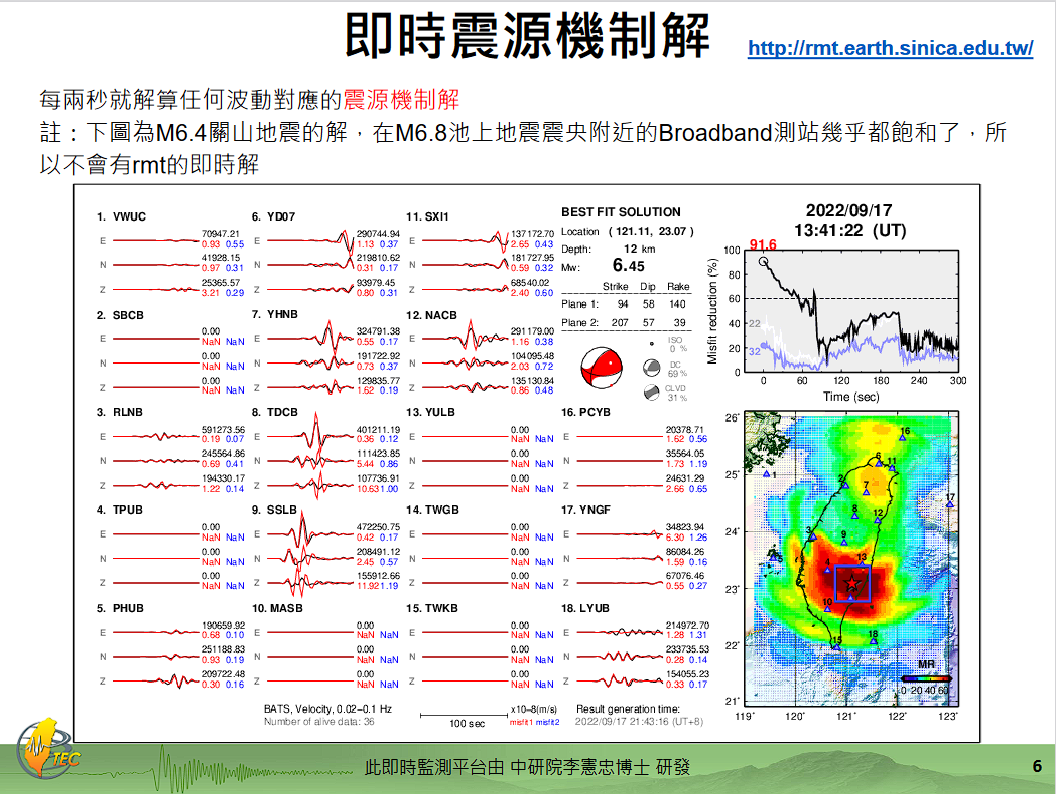Screen dimensions: 1056x794
Task: Click station label 10. MASB
Action: (277, 608)
